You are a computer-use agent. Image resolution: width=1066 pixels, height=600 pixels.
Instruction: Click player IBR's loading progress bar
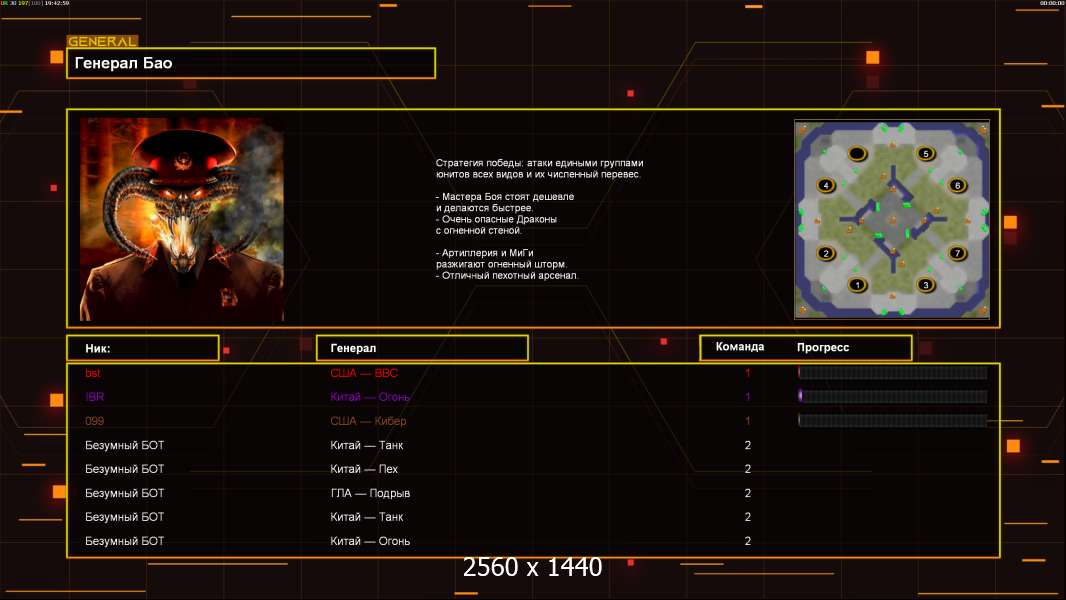coord(892,397)
